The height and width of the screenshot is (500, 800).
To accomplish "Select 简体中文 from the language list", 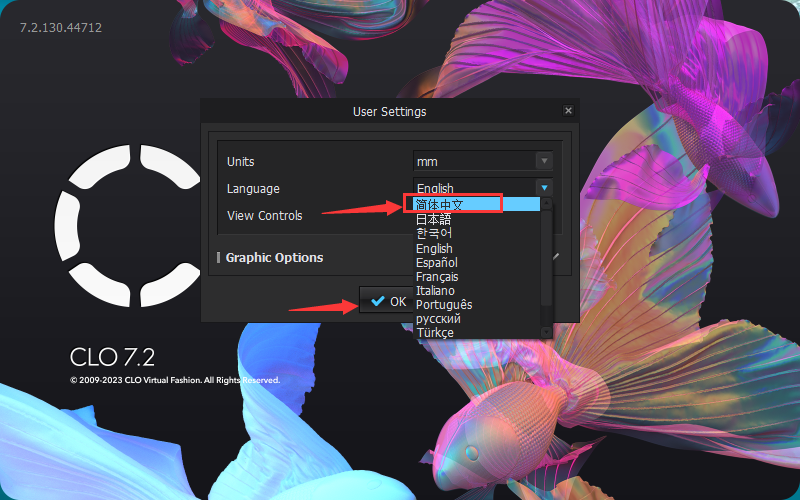I will click(x=477, y=204).
